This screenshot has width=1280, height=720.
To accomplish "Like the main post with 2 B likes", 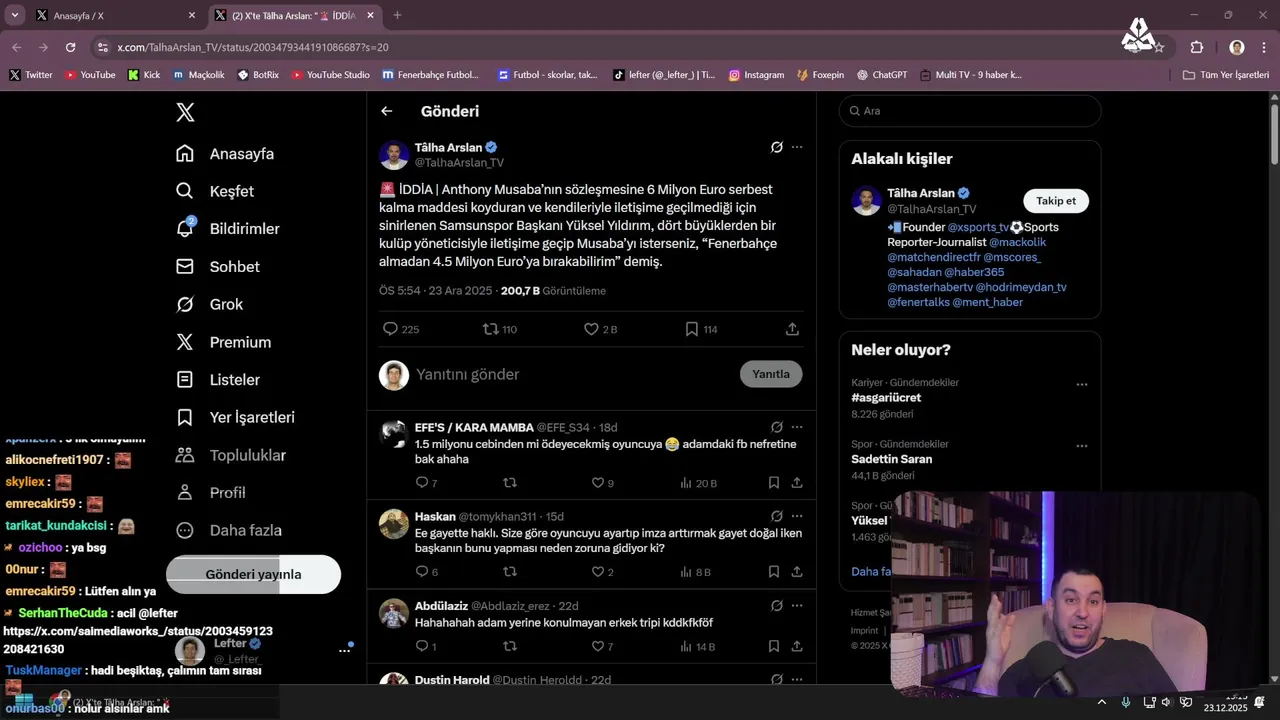I will [x=591, y=329].
